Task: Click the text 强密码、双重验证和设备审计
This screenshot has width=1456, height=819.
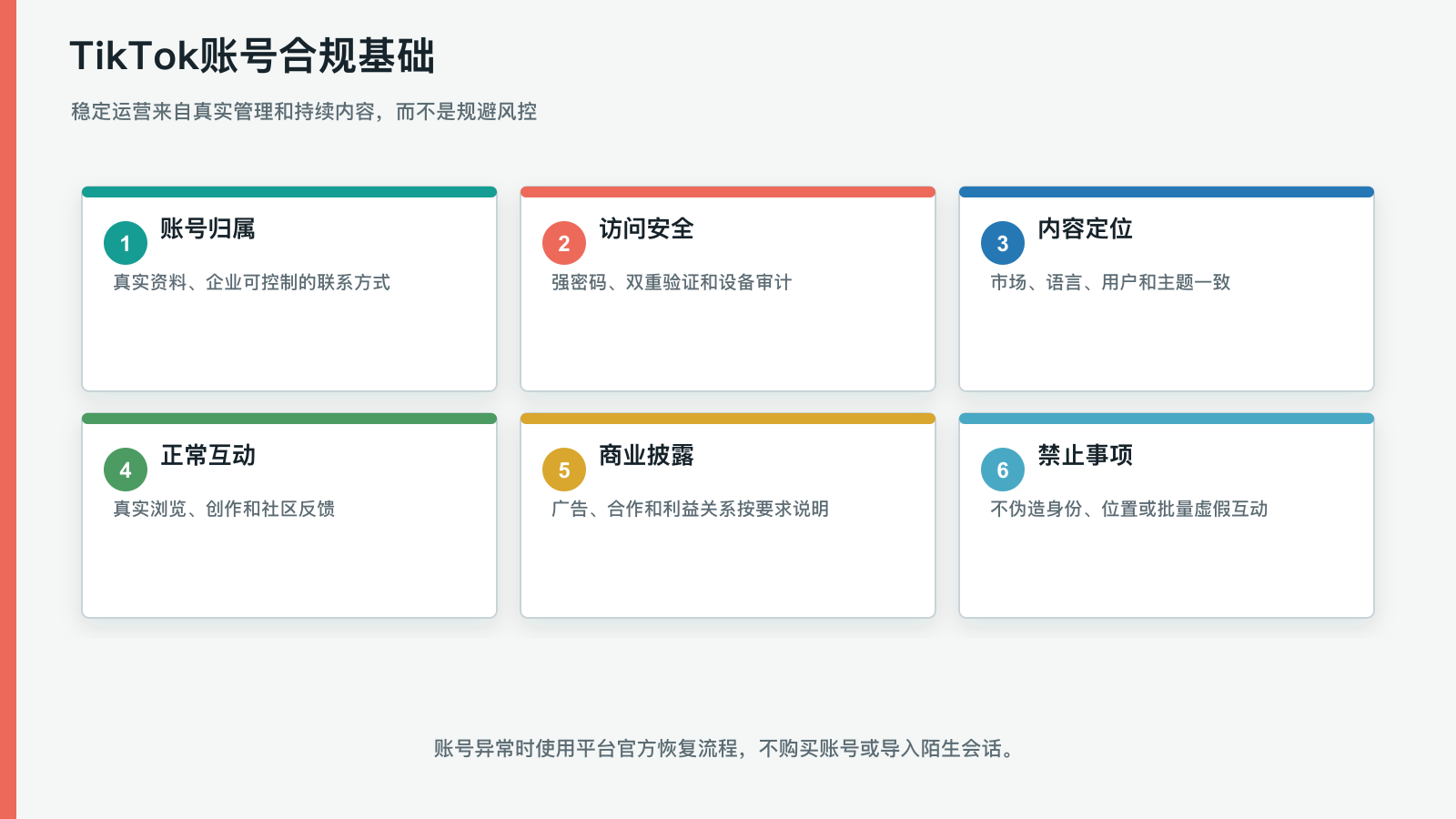Action: coord(672,282)
